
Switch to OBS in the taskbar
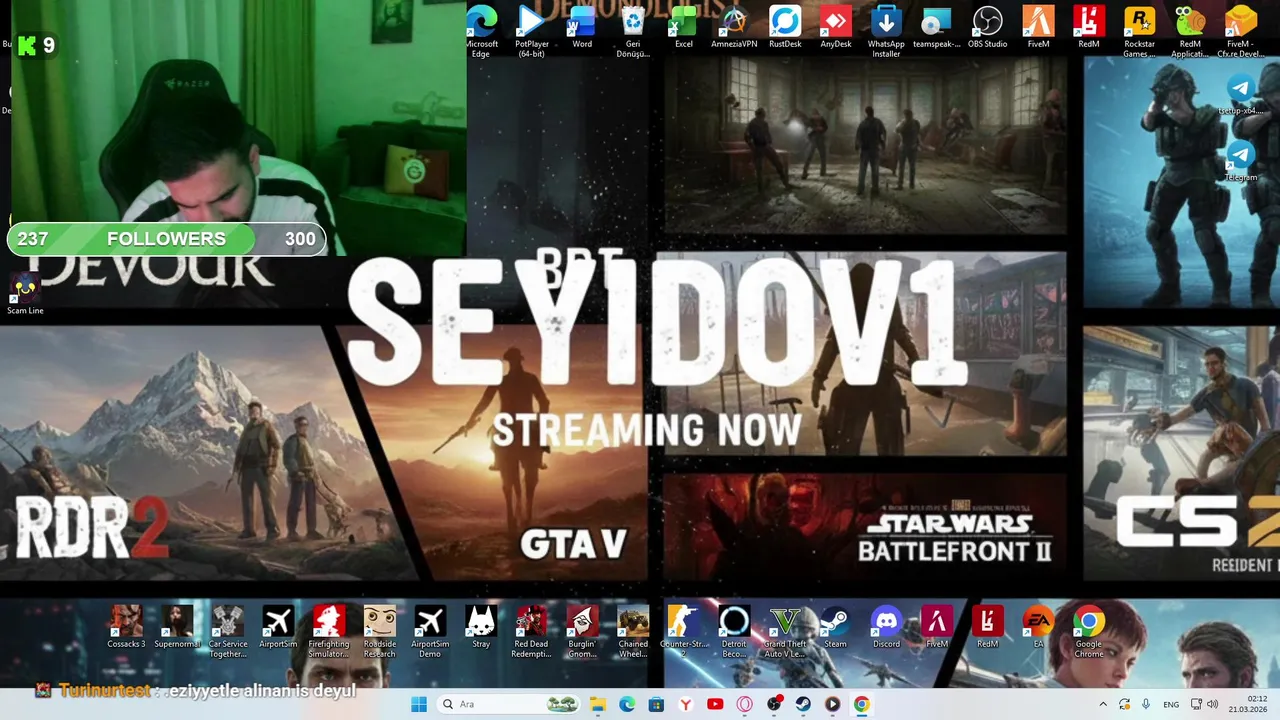774,704
